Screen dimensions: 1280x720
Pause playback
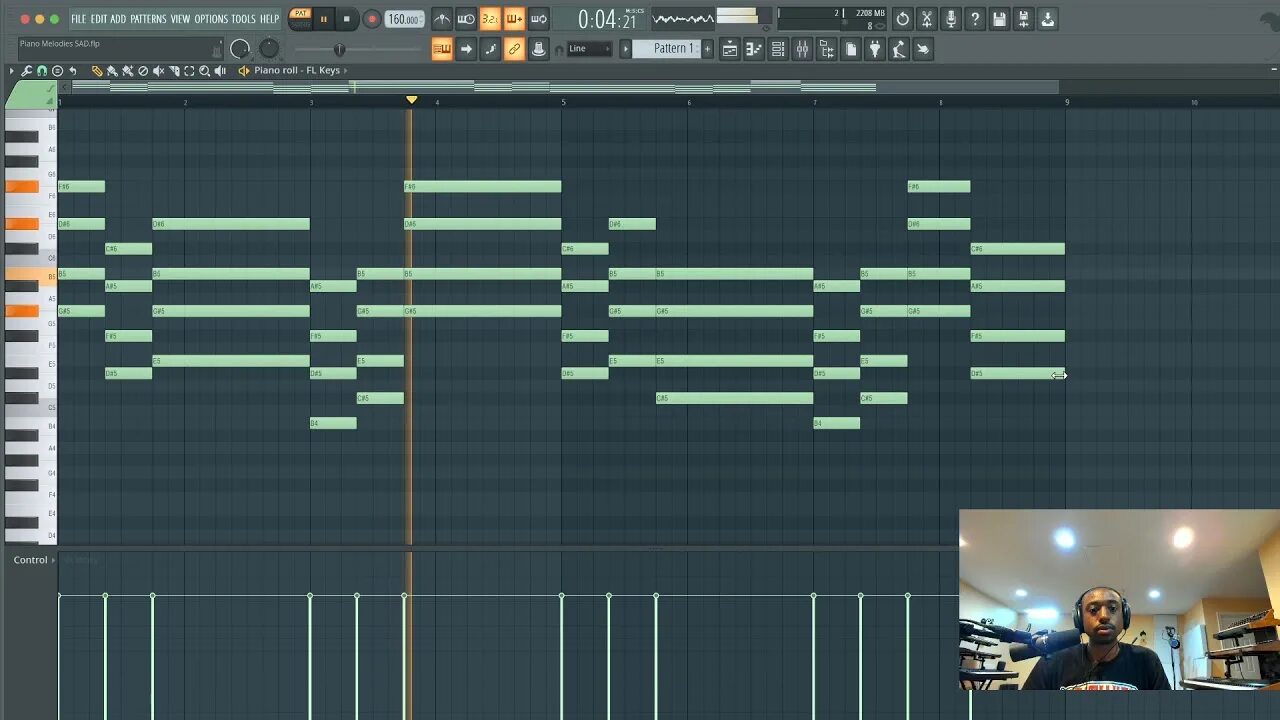click(x=323, y=19)
